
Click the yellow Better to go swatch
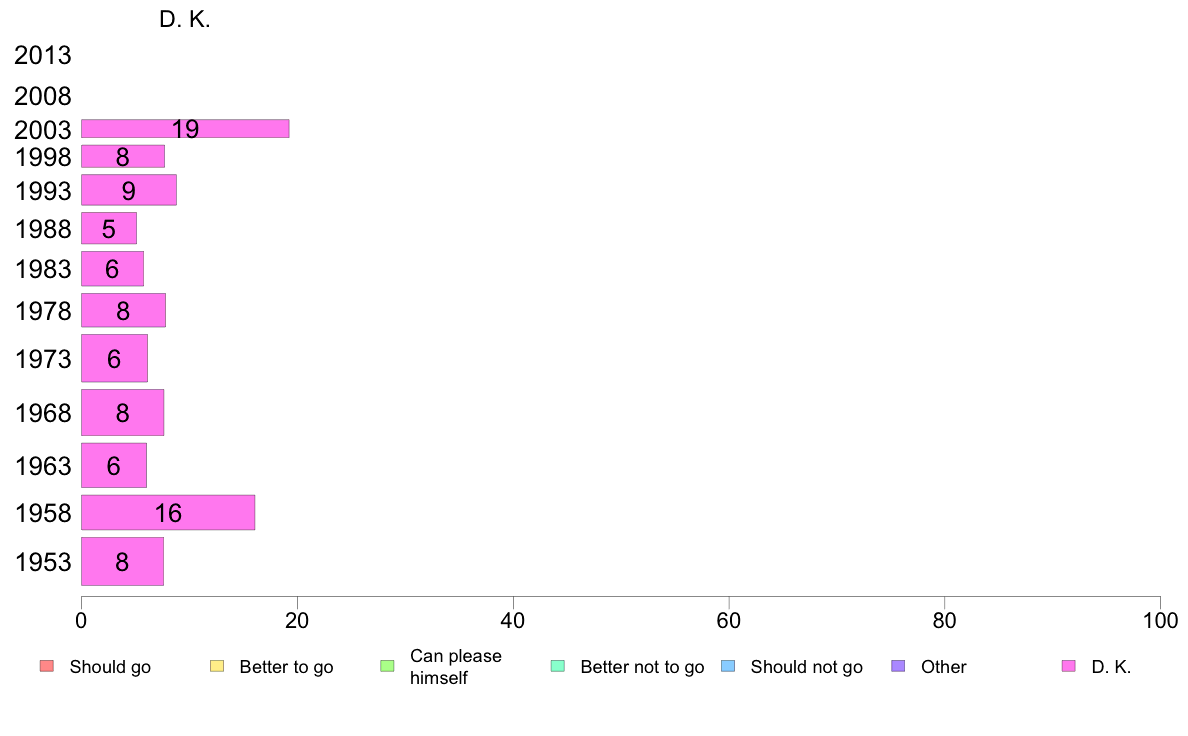(x=217, y=666)
